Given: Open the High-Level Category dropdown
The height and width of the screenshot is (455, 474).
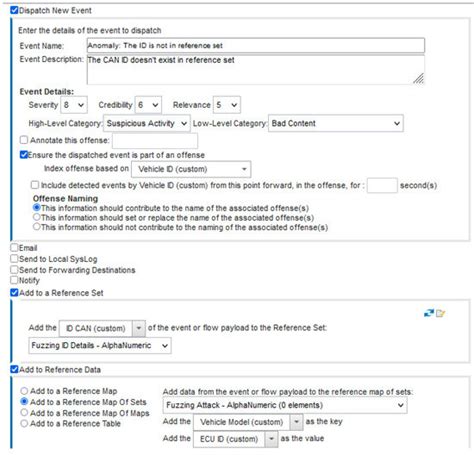Looking at the screenshot, I should (147, 123).
